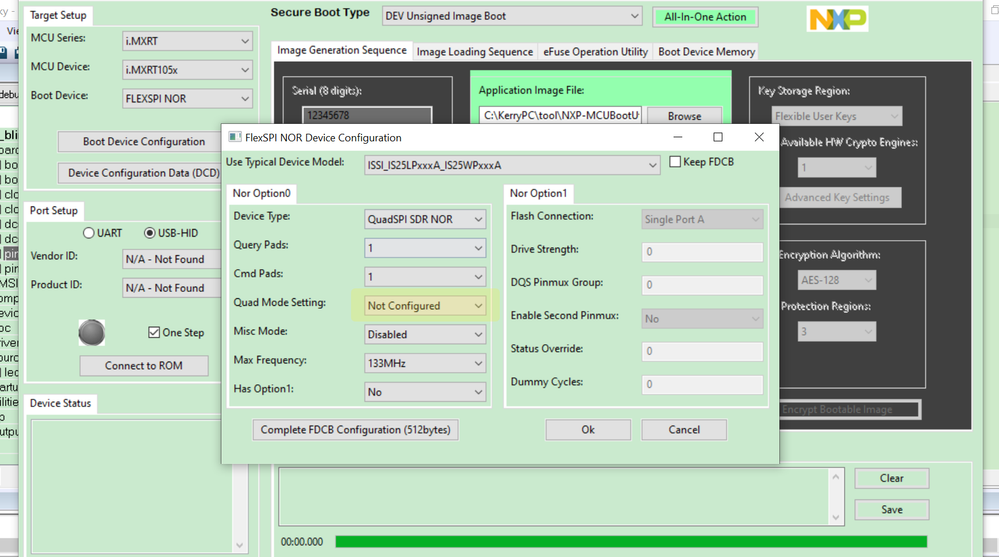
Task: Open the Quad Mode Setting dropdown
Action: pos(425,306)
